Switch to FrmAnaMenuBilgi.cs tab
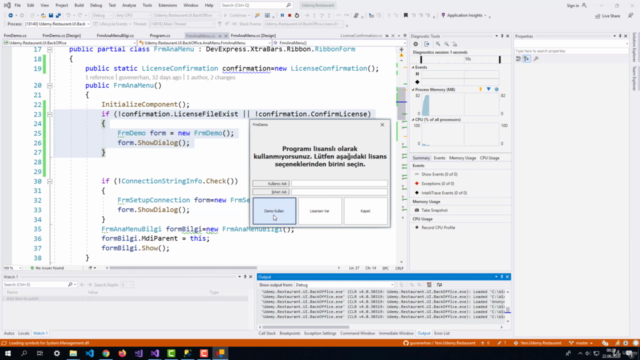The image size is (640, 360). click(x=115, y=36)
